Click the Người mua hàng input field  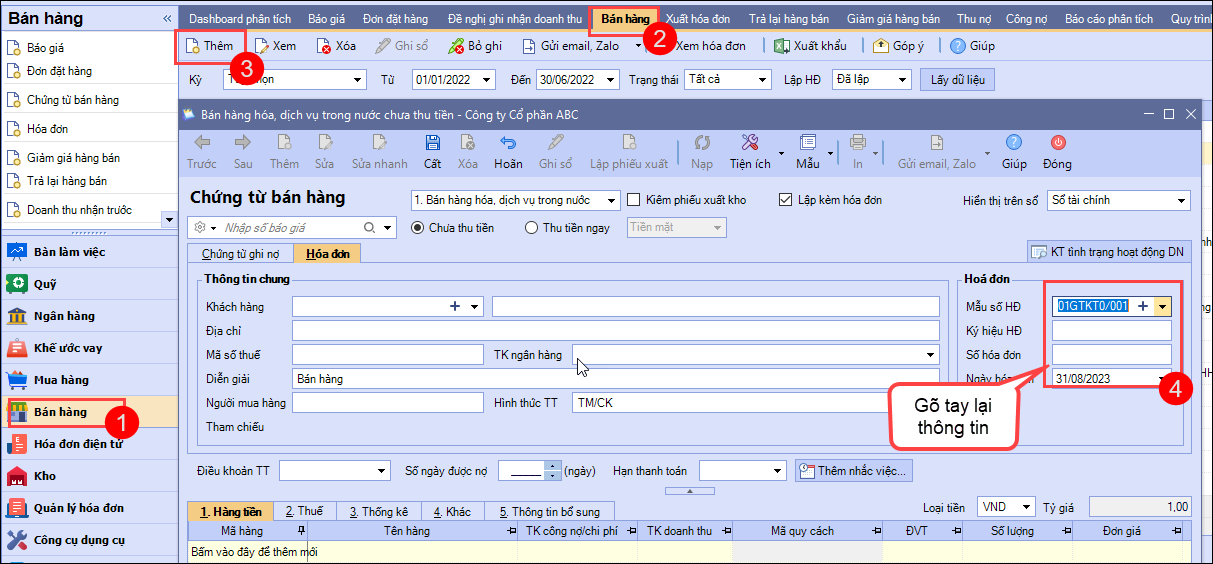pos(388,403)
